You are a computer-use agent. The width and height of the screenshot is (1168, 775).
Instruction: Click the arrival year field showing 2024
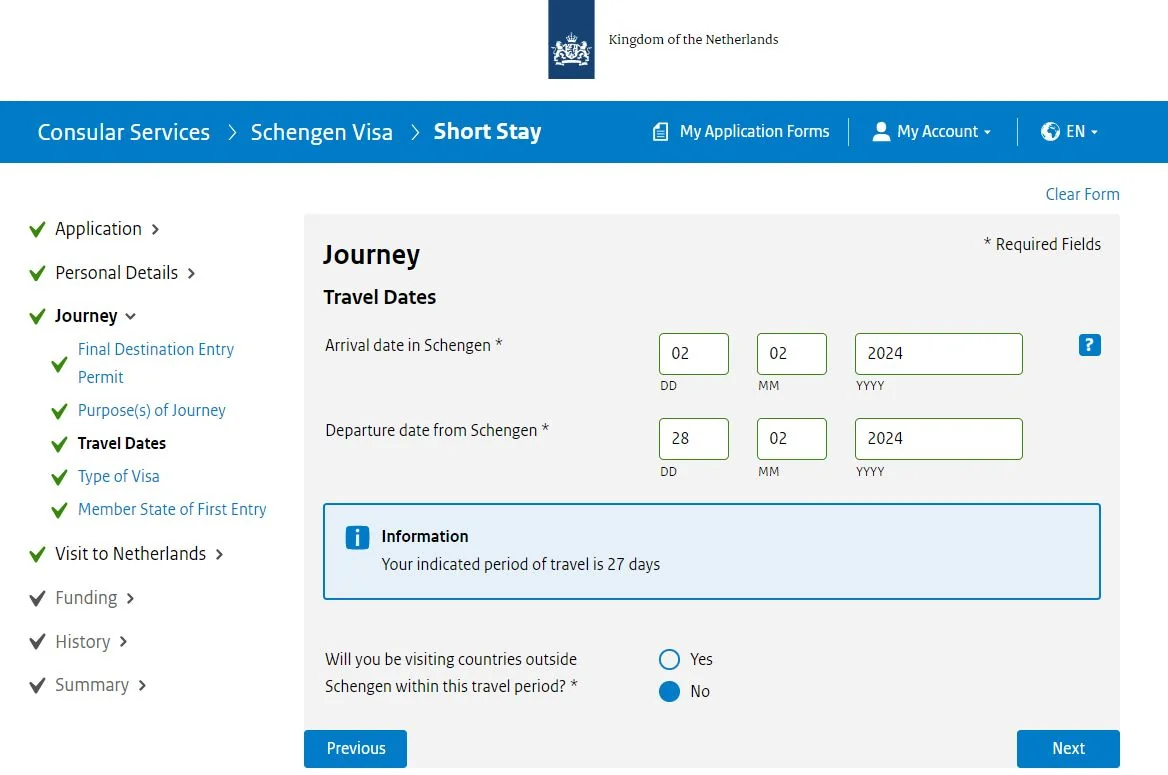coord(937,353)
